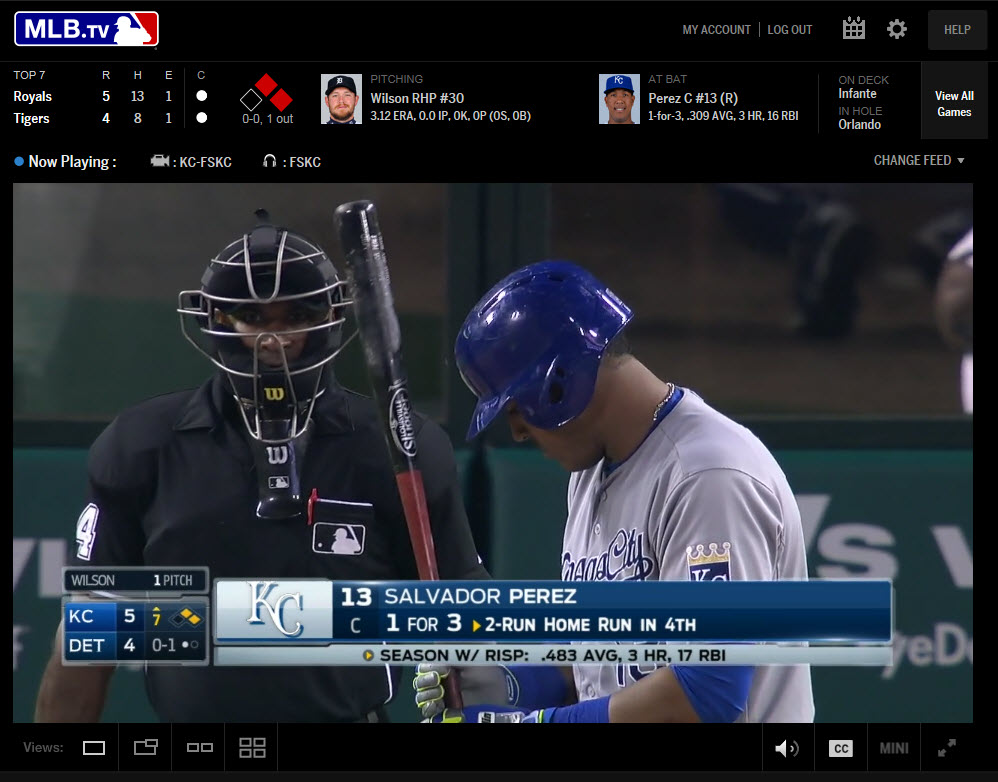Click the FSKC audio feed label
The width and height of the screenshot is (998, 782).
pos(305,162)
